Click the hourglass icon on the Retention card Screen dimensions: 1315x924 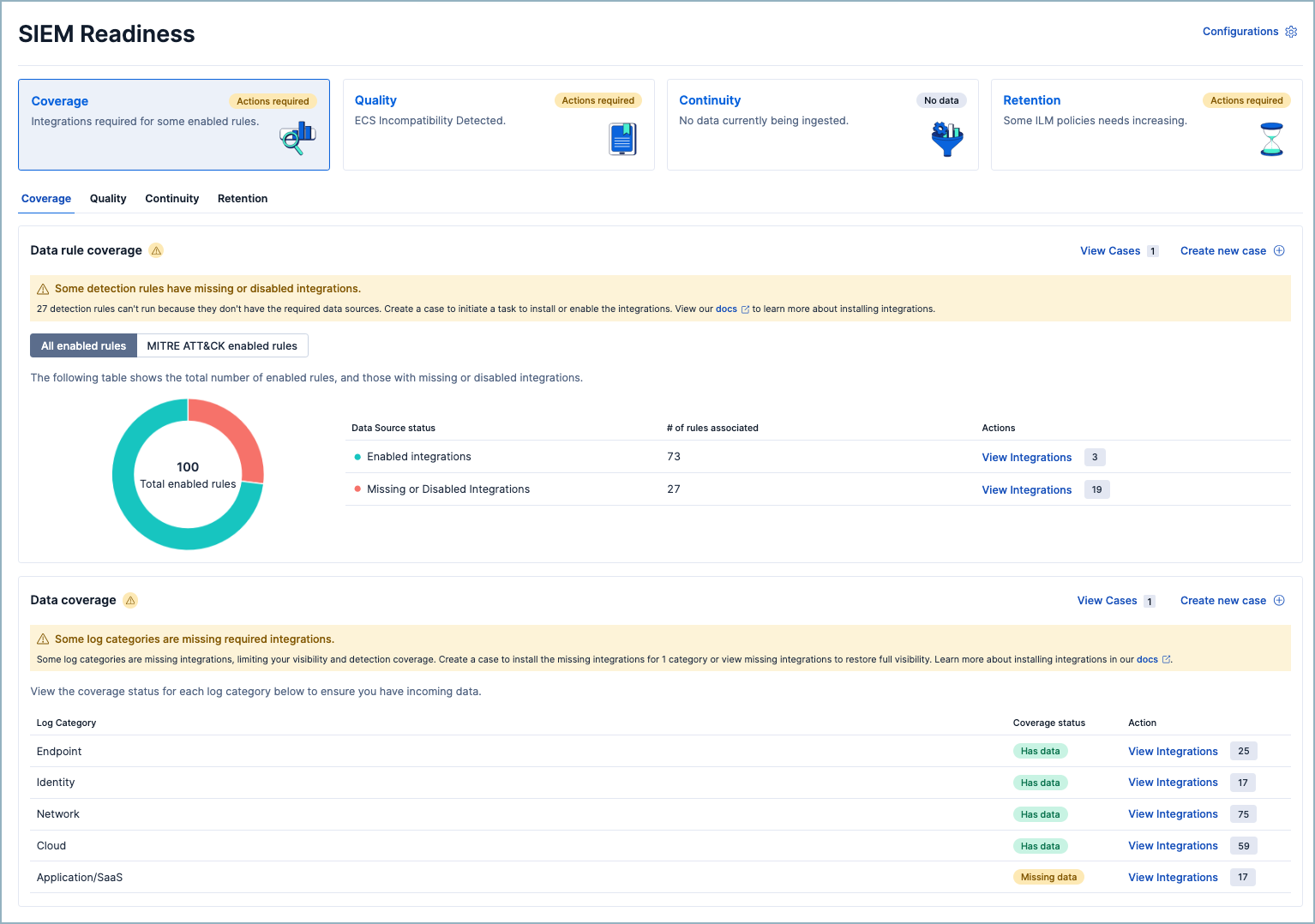tap(1271, 139)
